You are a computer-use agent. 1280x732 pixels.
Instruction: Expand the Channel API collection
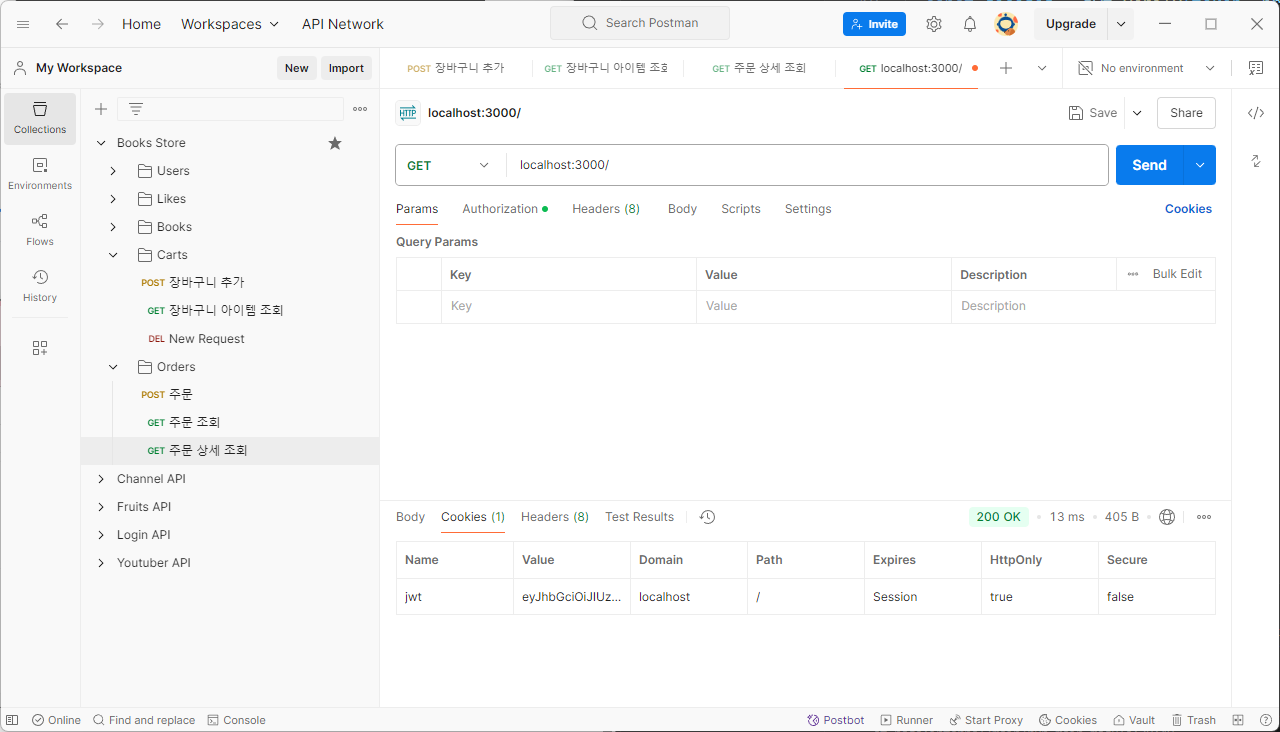(x=101, y=479)
